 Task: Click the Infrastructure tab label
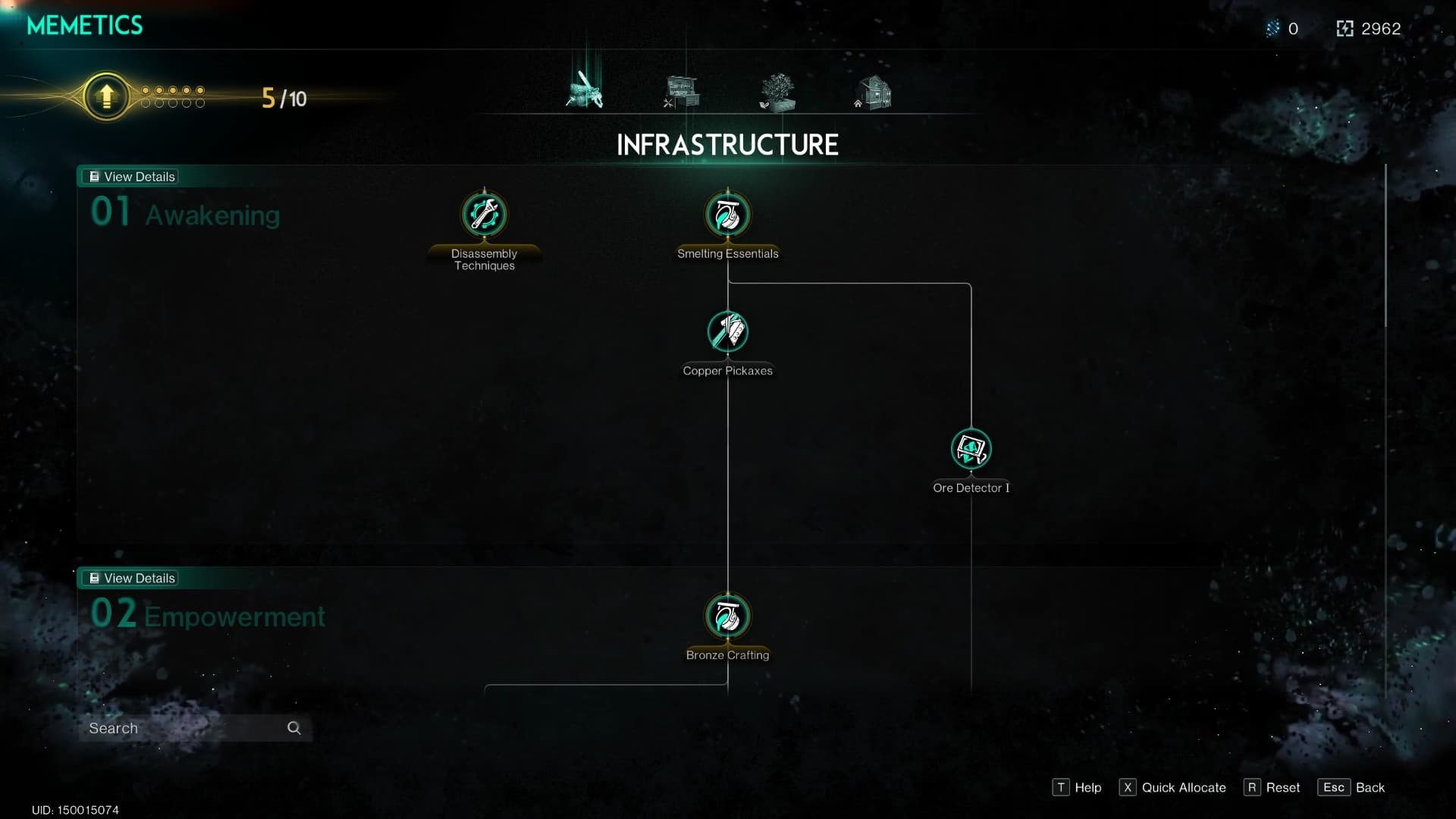pyautogui.click(x=728, y=145)
